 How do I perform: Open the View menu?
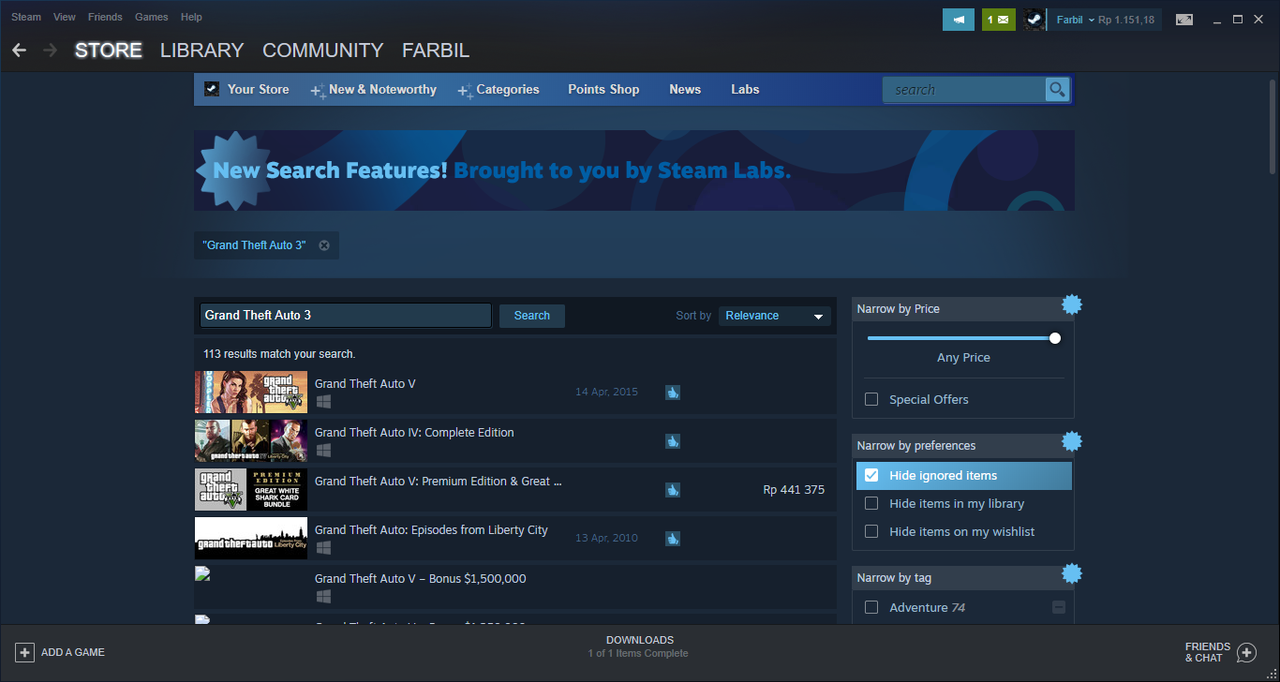64,17
